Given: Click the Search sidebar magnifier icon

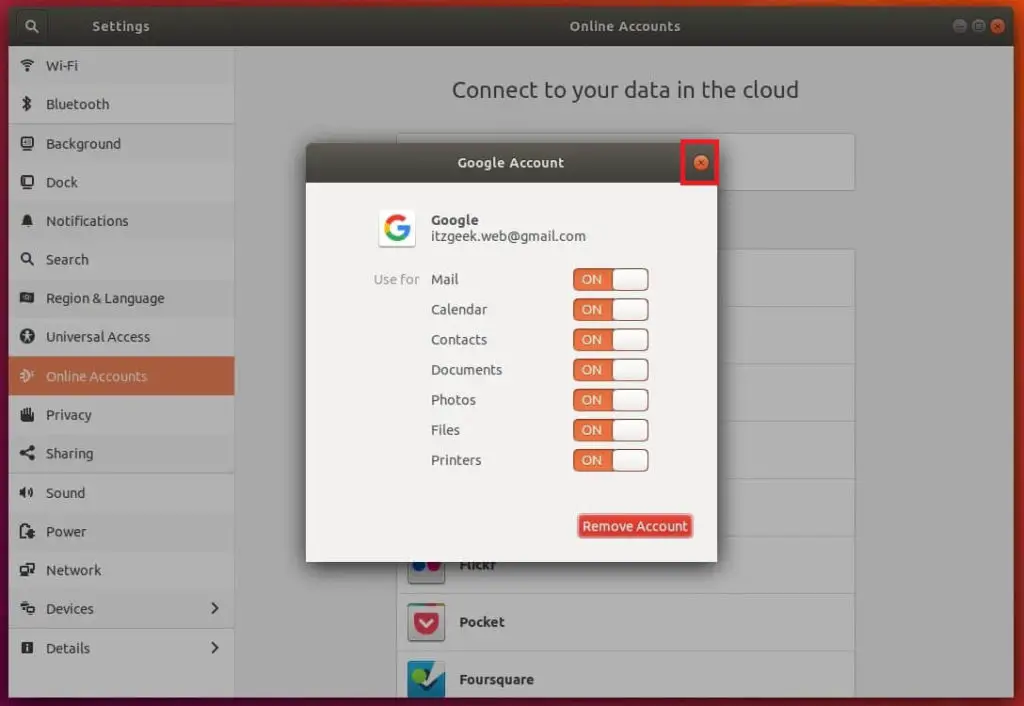Looking at the screenshot, I should coord(27,259).
